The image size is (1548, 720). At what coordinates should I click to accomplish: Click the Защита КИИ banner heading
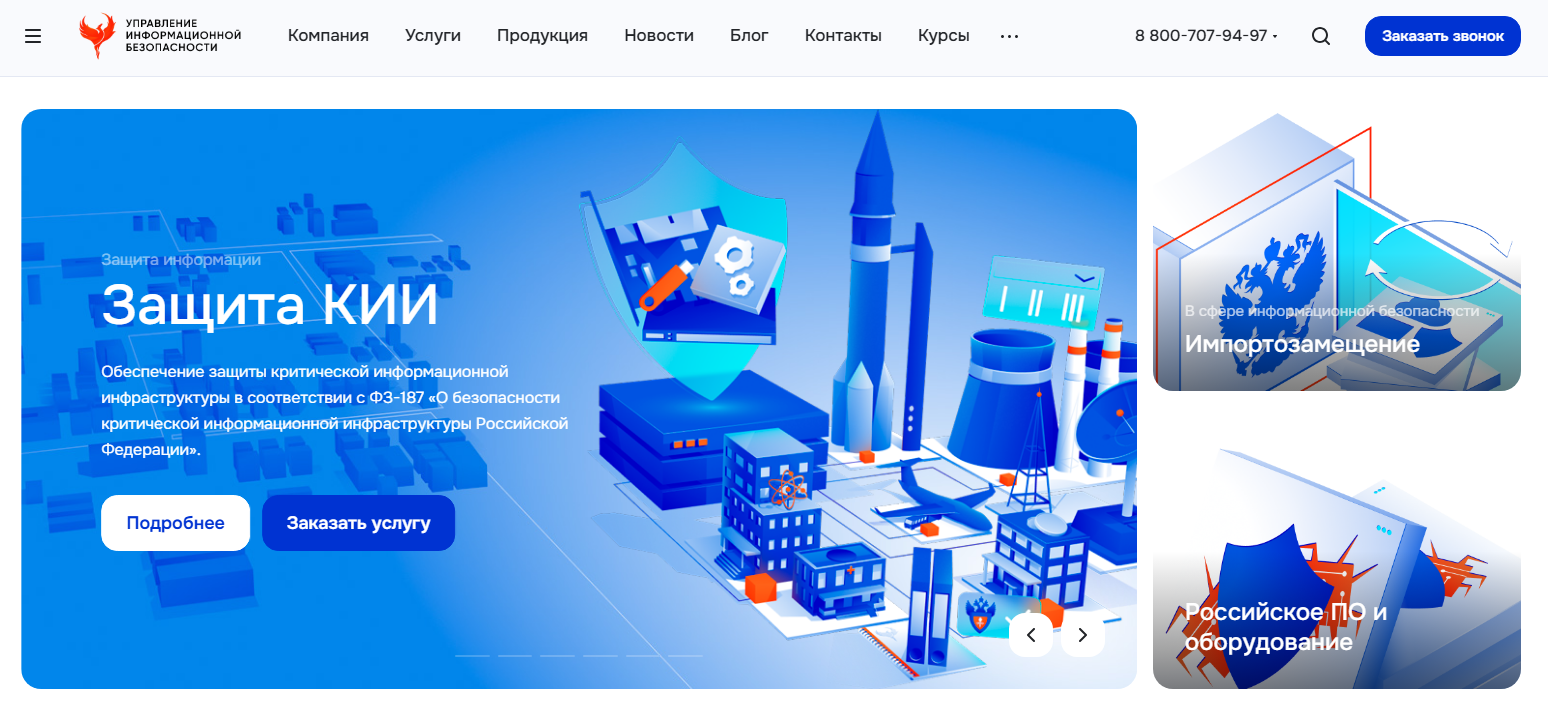[x=270, y=304]
